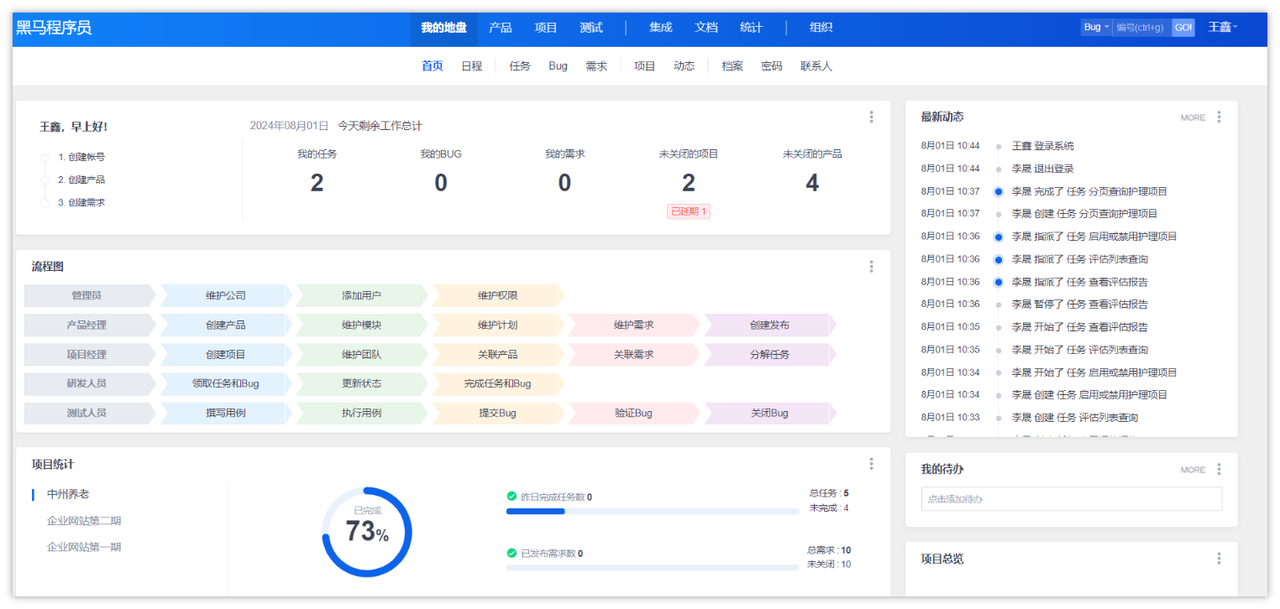This screenshot has width=1280, height=609.
Task: Click the green check icon beside 已发布需求数
Action: coord(511,553)
